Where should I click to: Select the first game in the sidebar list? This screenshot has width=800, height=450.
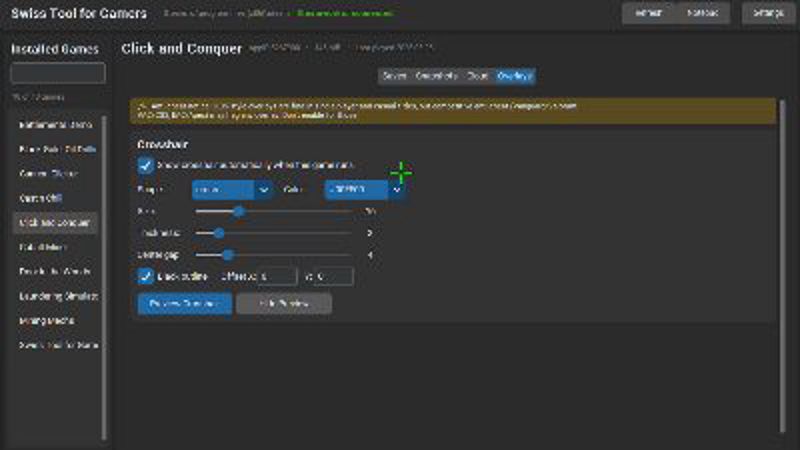pyautogui.click(x=55, y=125)
